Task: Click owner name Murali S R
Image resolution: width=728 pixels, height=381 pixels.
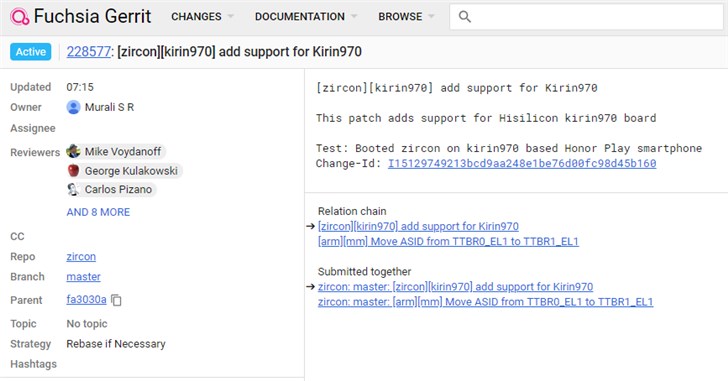Action: (x=109, y=107)
